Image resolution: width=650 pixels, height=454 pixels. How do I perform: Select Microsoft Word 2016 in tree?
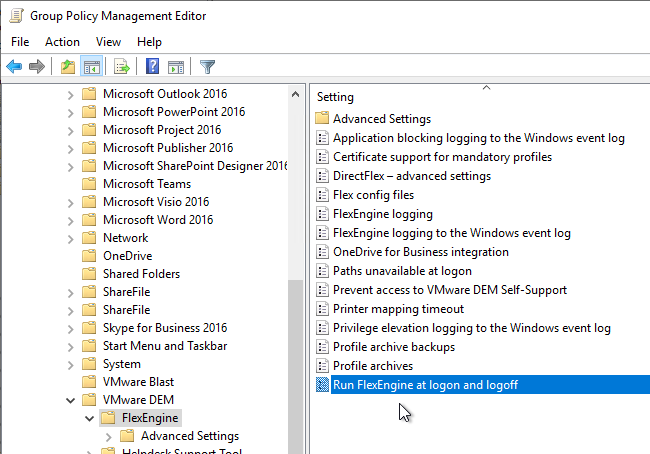(158, 220)
